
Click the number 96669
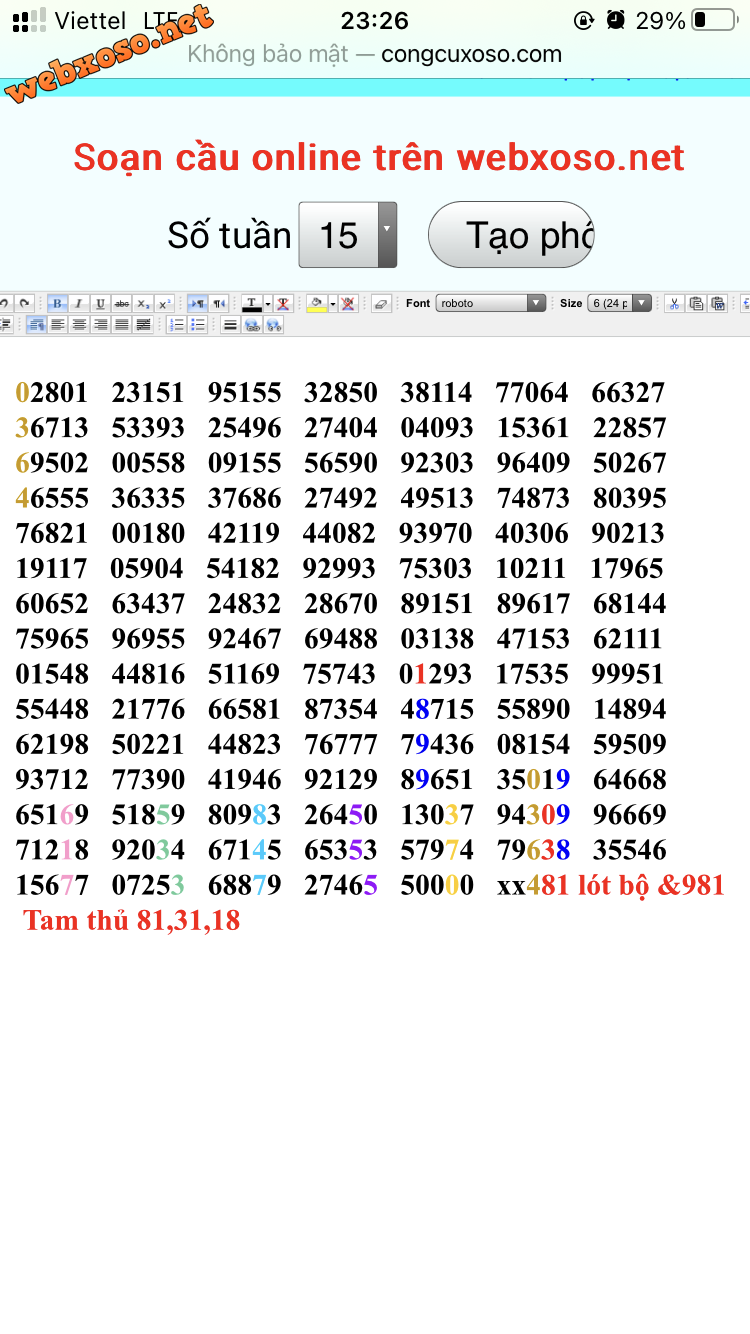630,814
